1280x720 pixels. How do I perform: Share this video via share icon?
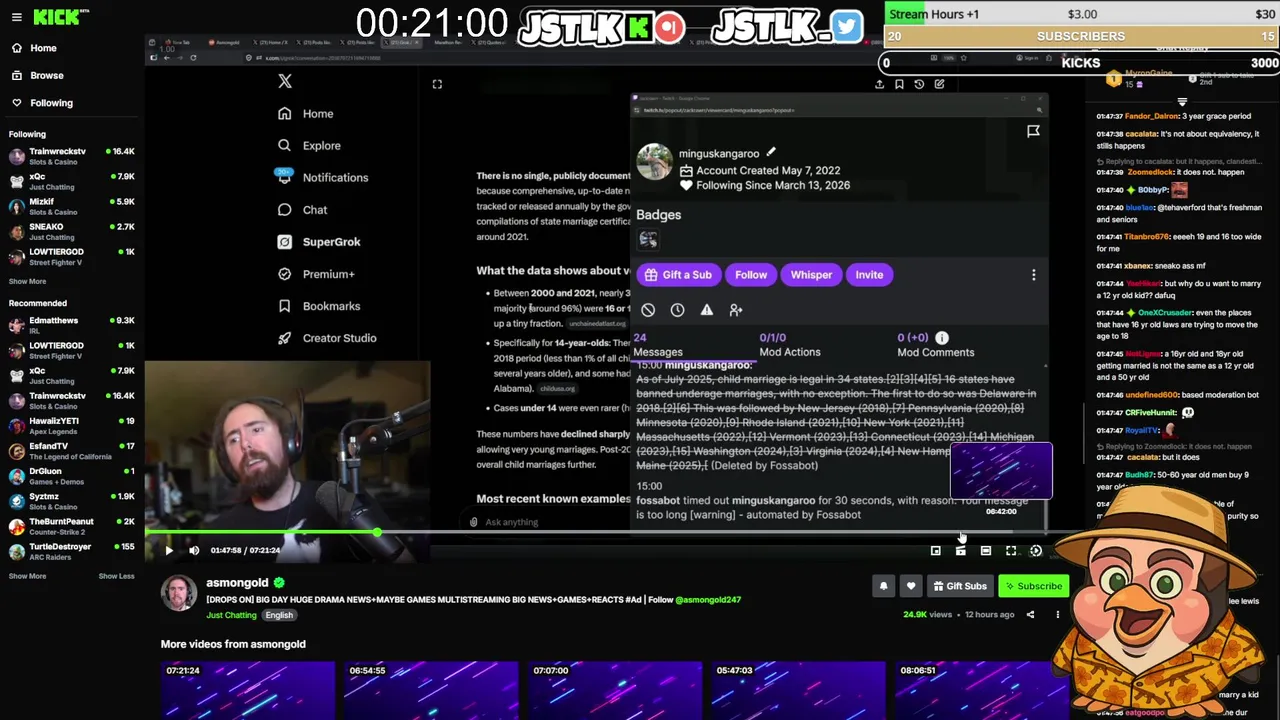(1030, 614)
